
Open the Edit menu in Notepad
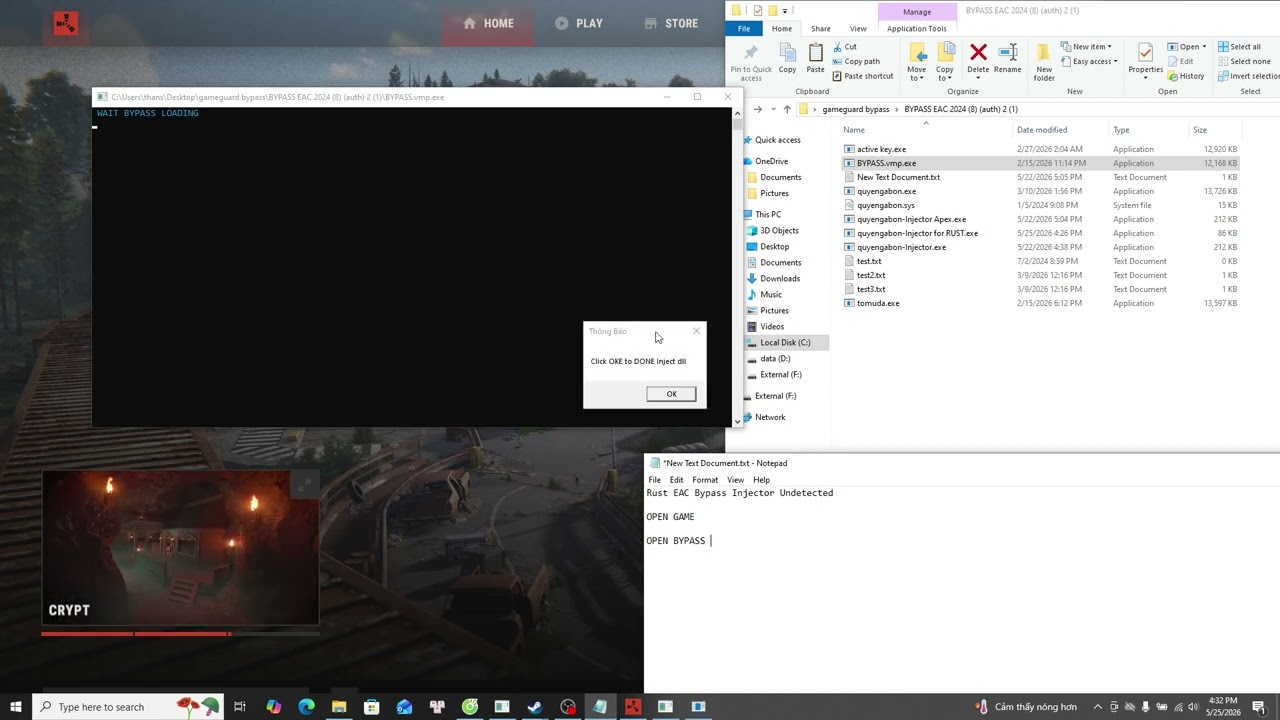point(677,480)
